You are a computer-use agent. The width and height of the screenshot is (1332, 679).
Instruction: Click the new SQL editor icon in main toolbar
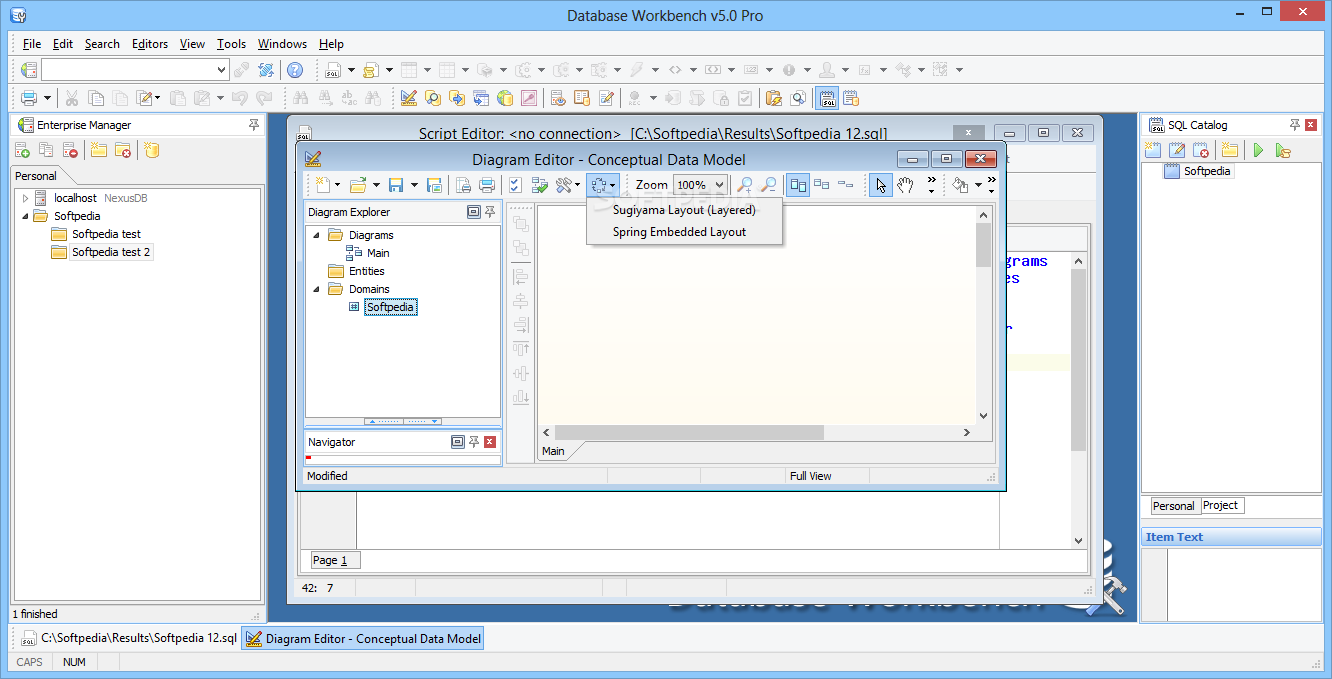click(333, 70)
